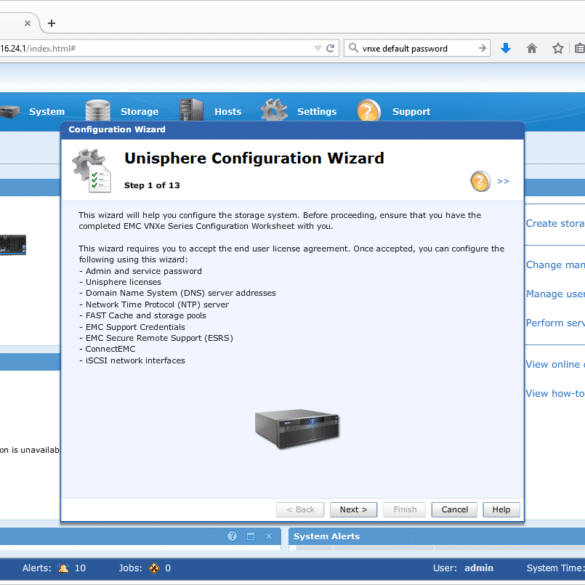585x585 pixels.
Task: Open the Create storage link
Action: click(x=555, y=223)
